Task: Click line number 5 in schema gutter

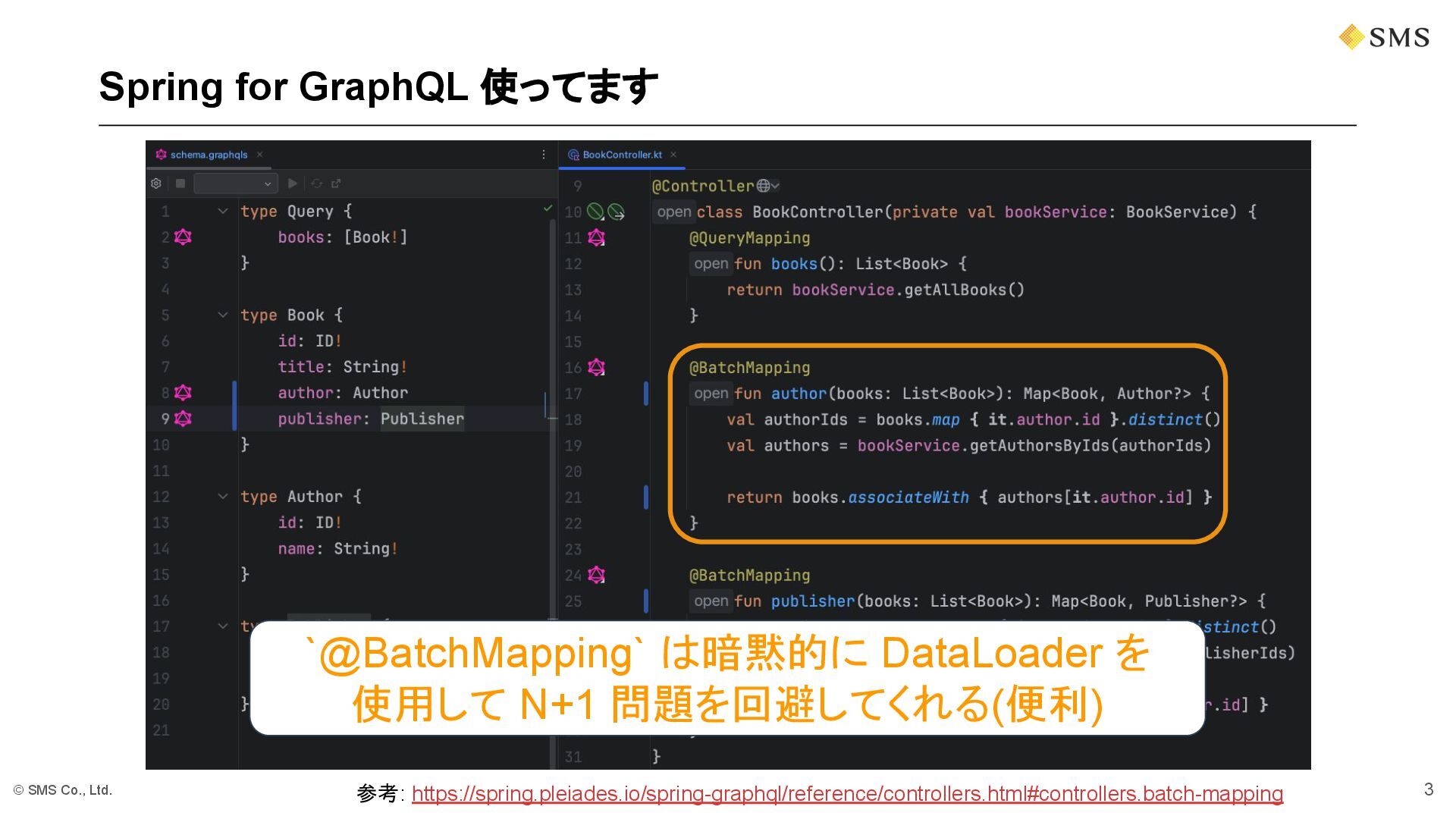Action: coord(165,315)
